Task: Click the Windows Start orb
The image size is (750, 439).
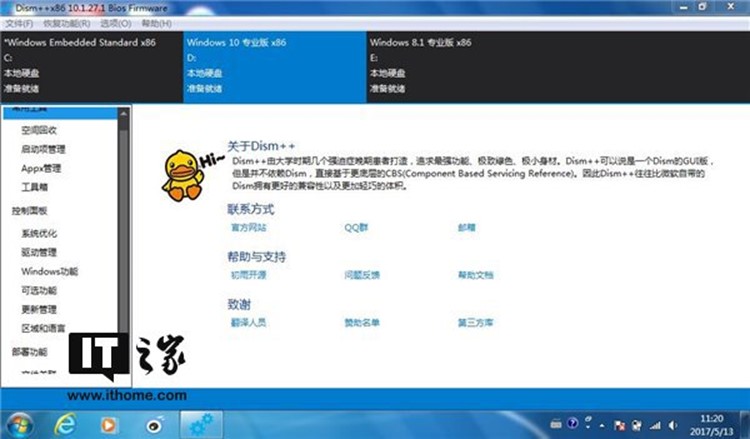Action: [22, 423]
